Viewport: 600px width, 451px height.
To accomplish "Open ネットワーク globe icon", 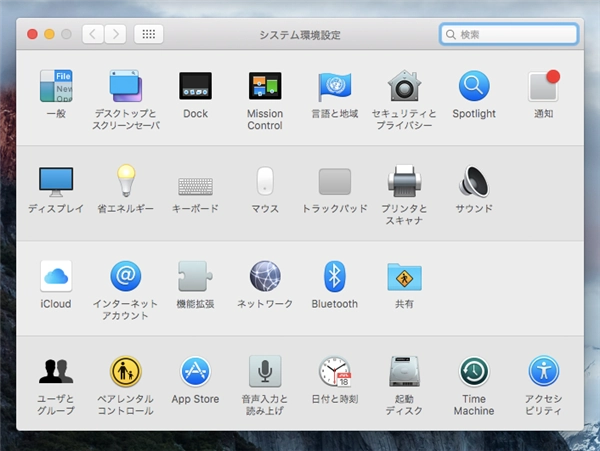I will (265, 276).
